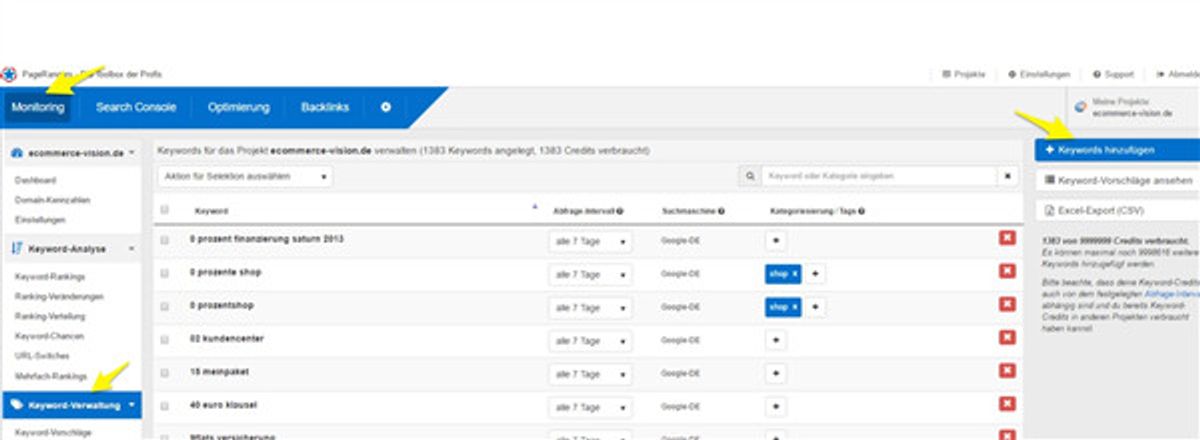Click 'Keywords hinzufügen' button
Viewport: 1200px width, 440px height.
click(1117, 149)
